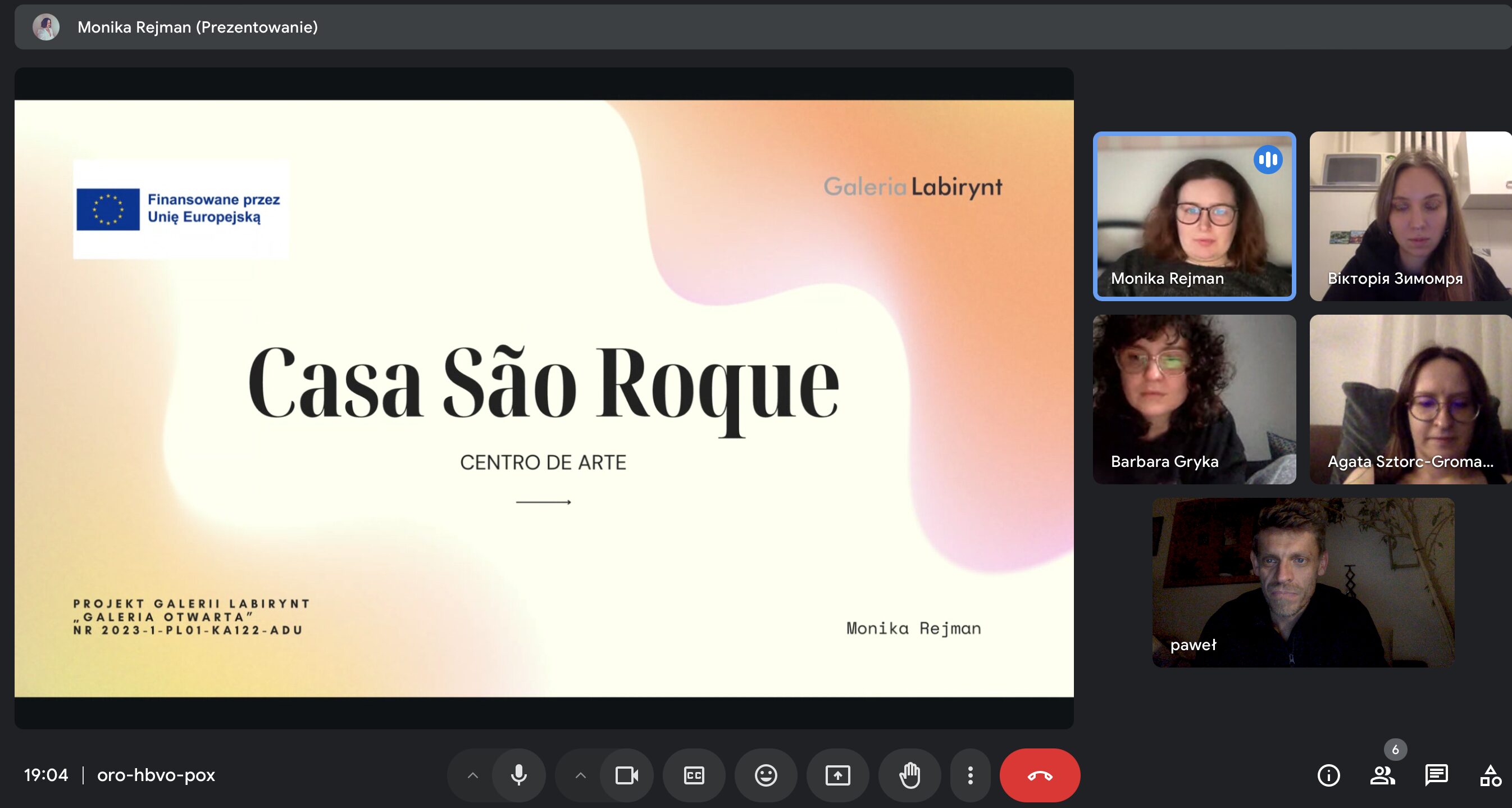Leave the call
The image size is (1512, 808).
pyautogui.click(x=1040, y=775)
